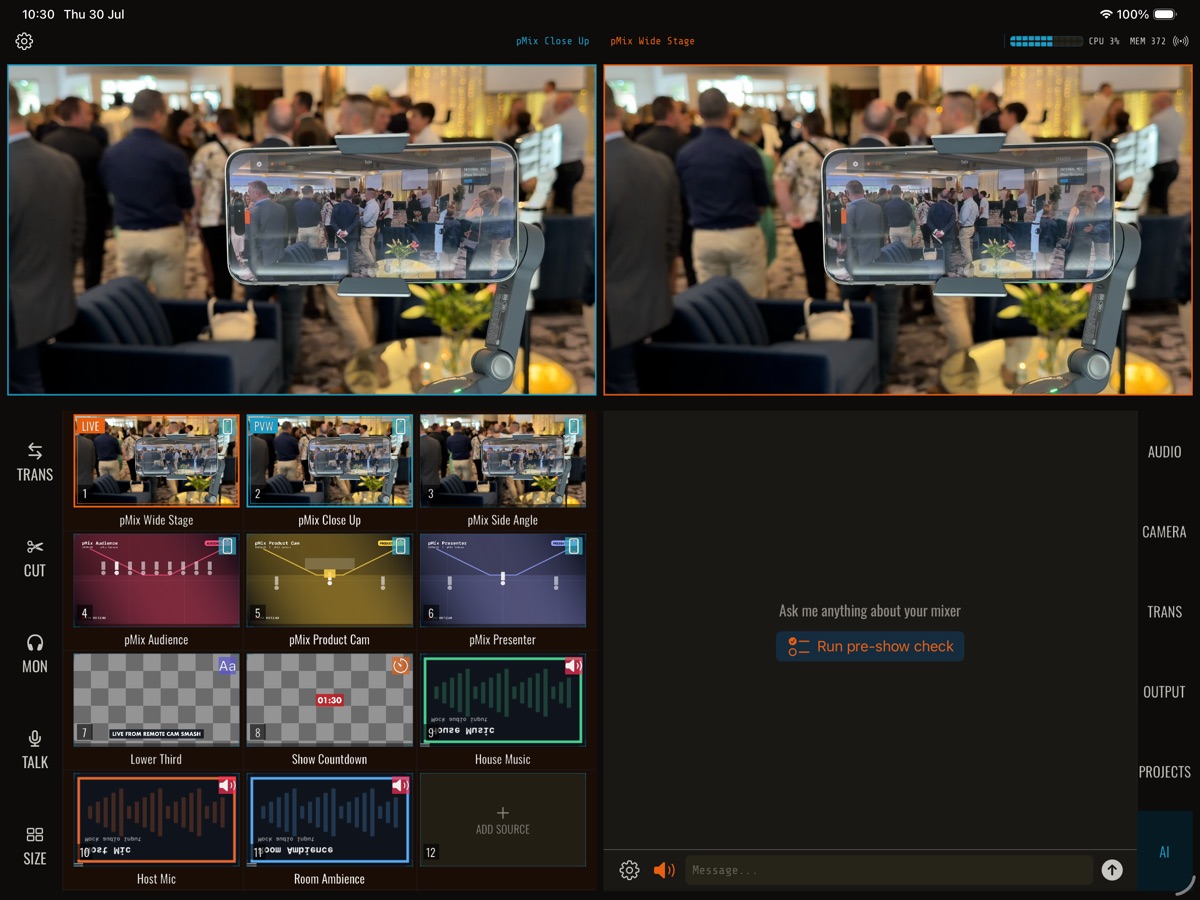
Task: Click the clock showing 10:30
Action: (38, 15)
